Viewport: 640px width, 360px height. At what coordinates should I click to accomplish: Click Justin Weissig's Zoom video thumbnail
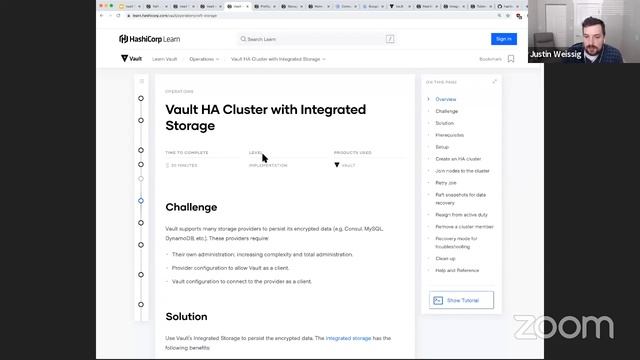tap(584, 31)
